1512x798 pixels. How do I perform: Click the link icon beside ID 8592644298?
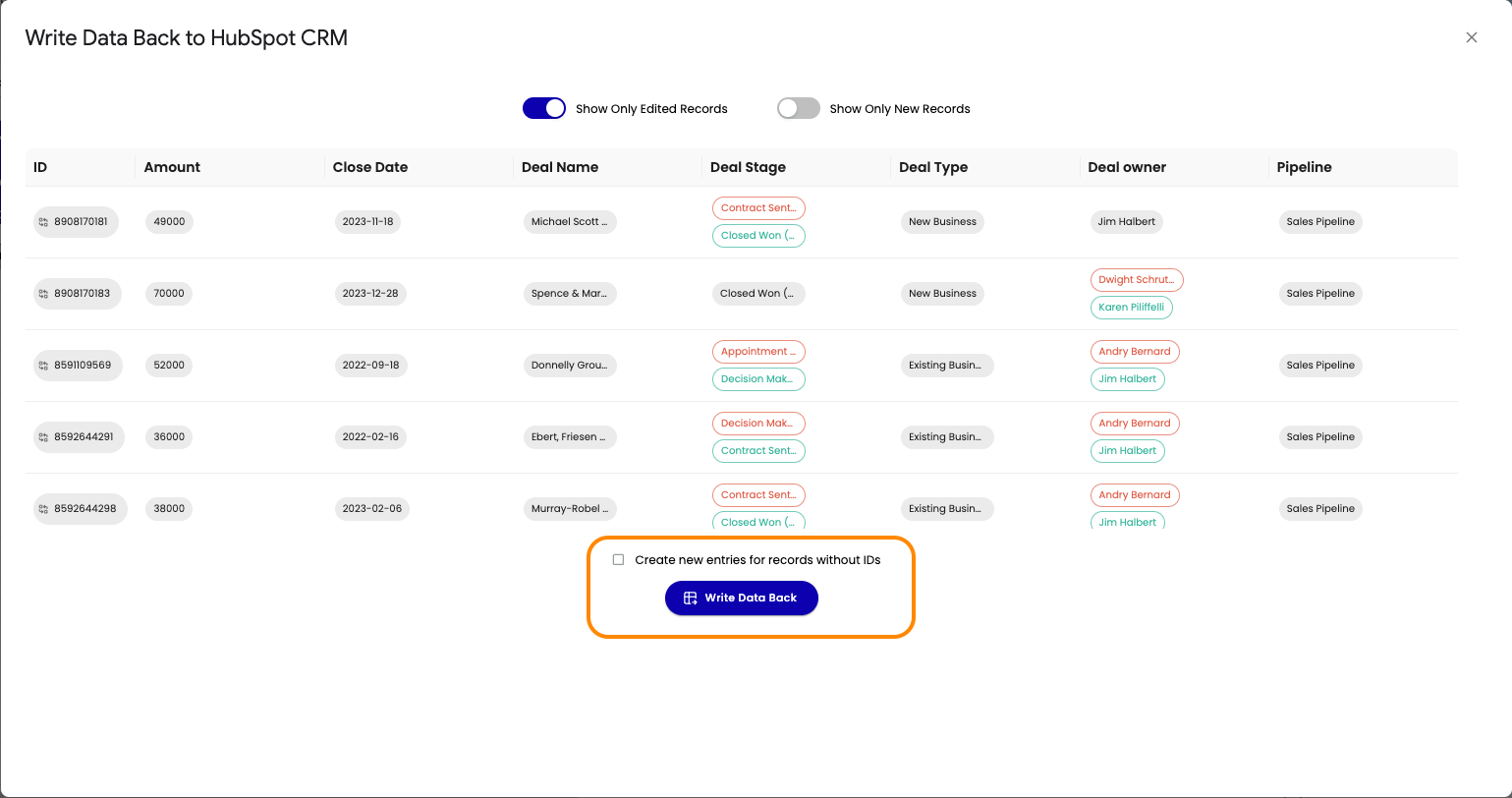click(43, 509)
